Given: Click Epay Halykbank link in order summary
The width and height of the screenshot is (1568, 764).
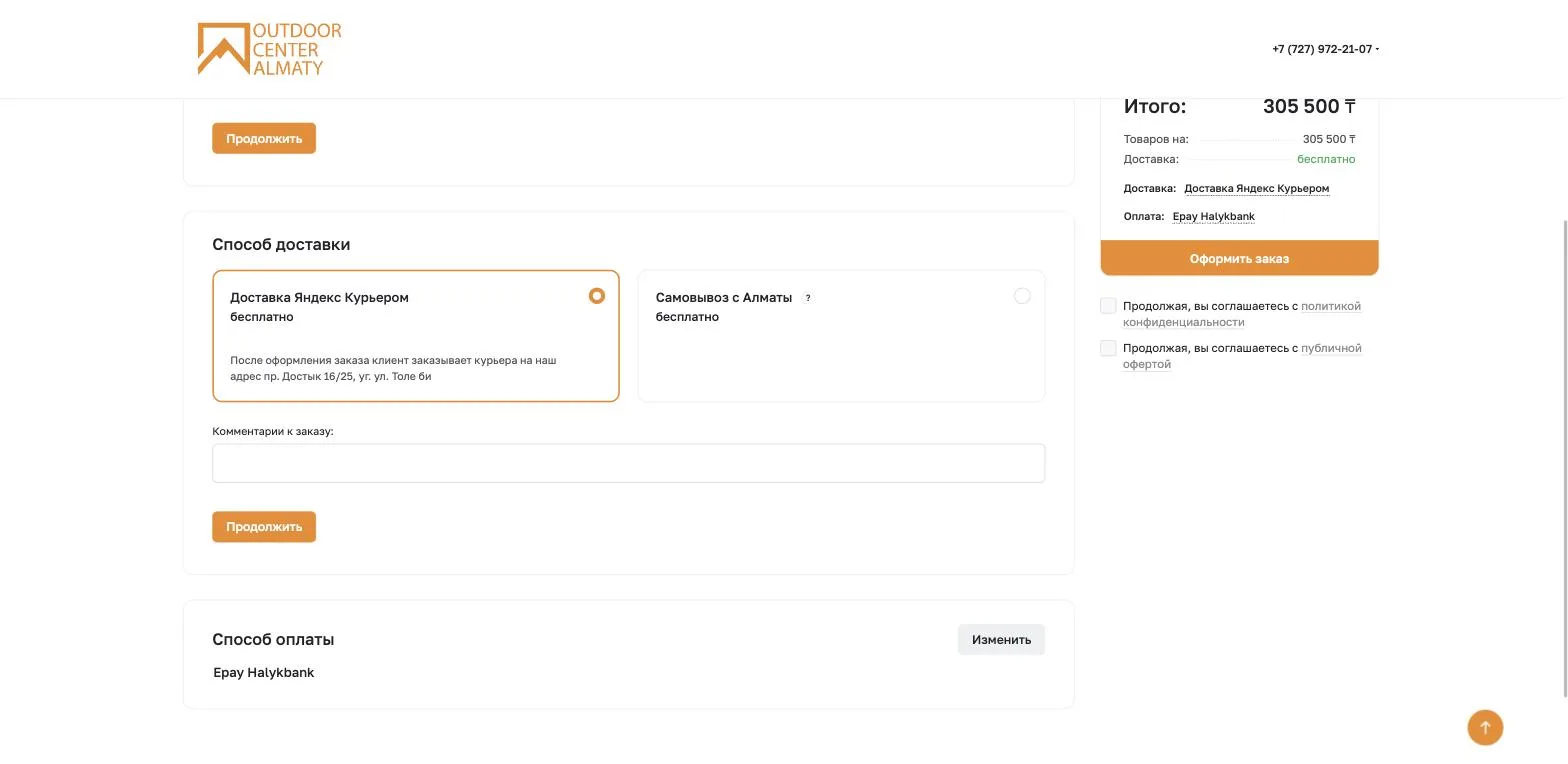Looking at the screenshot, I should coord(1214,216).
